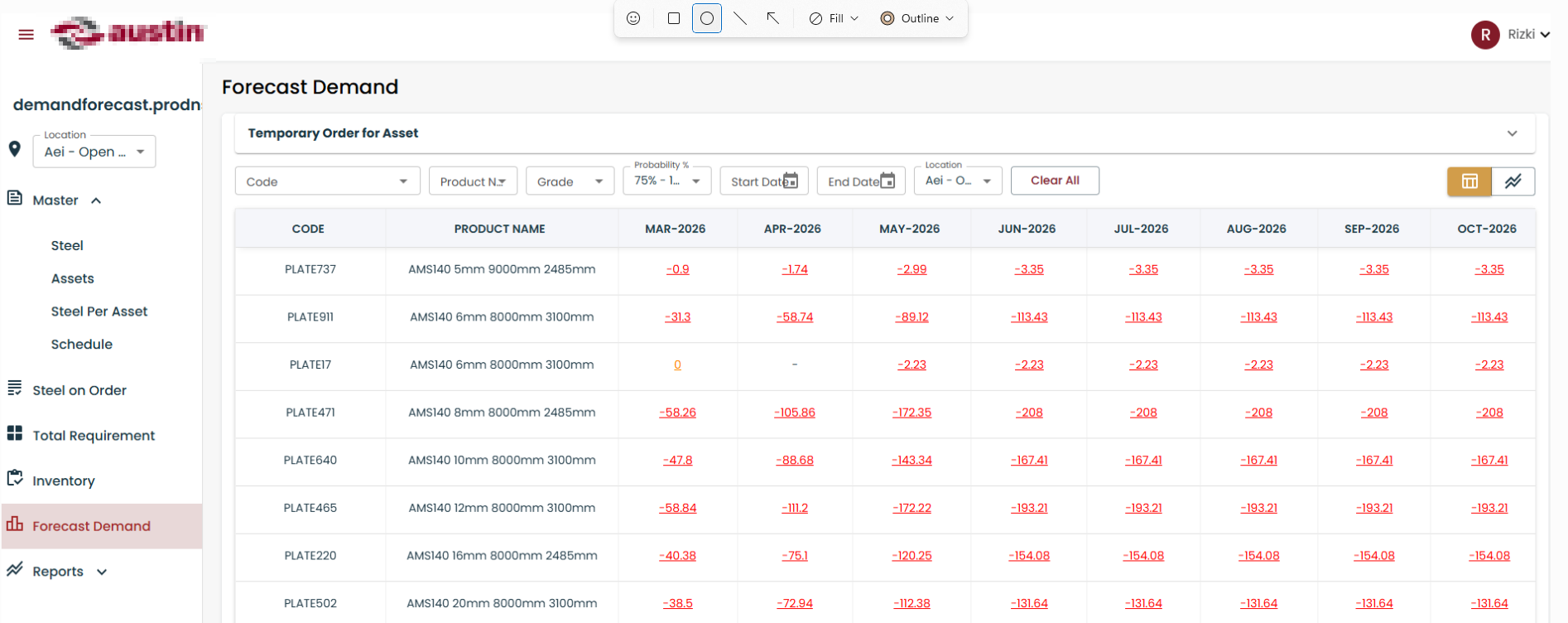Open the Assets page
The image size is (1568, 623).
[x=73, y=278]
